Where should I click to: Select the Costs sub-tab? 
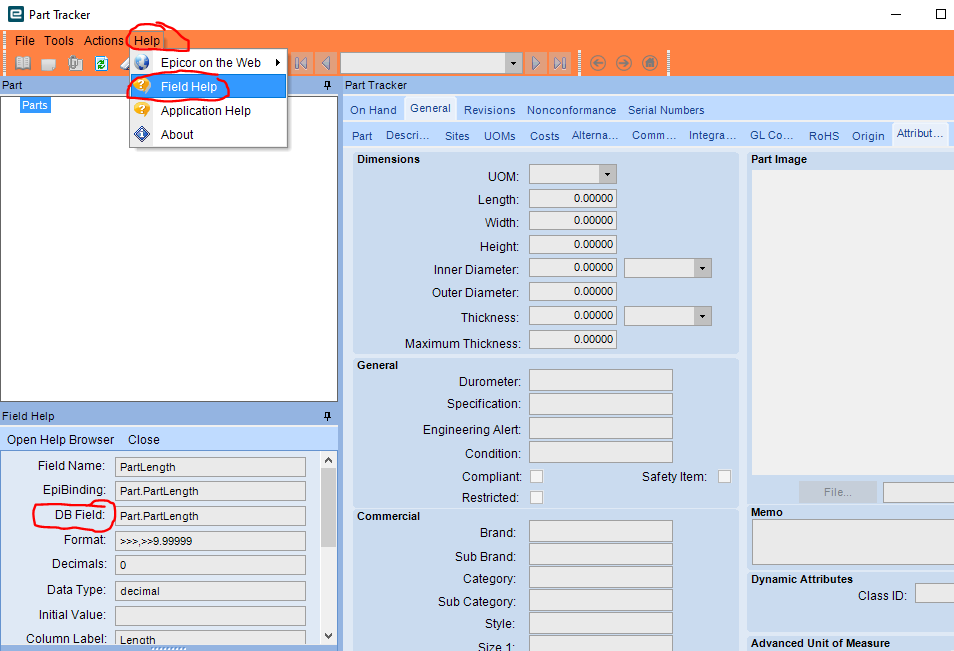coord(545,136)
